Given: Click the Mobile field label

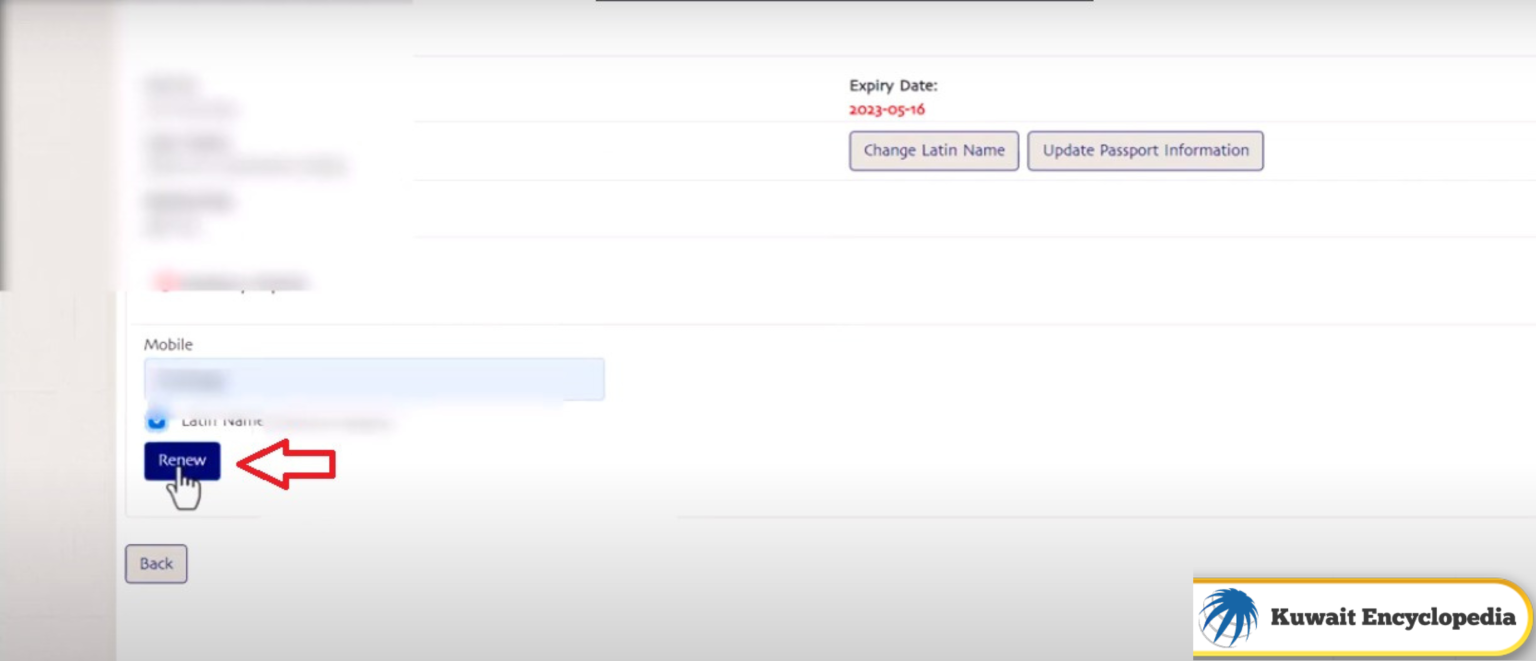Looking at the screenshot, I should (168, 344).
